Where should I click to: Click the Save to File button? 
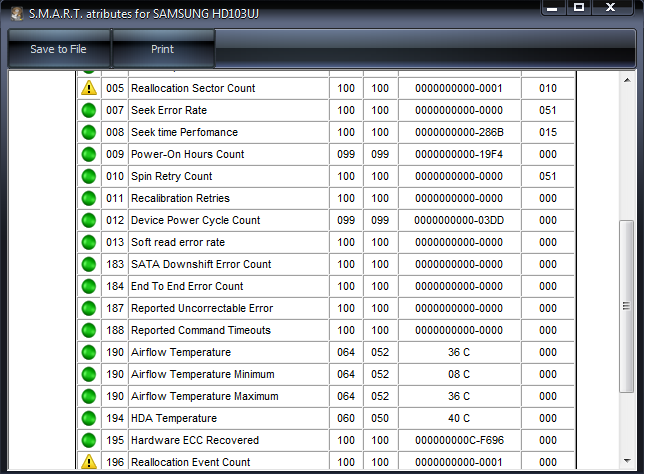(x=59, y=49)
